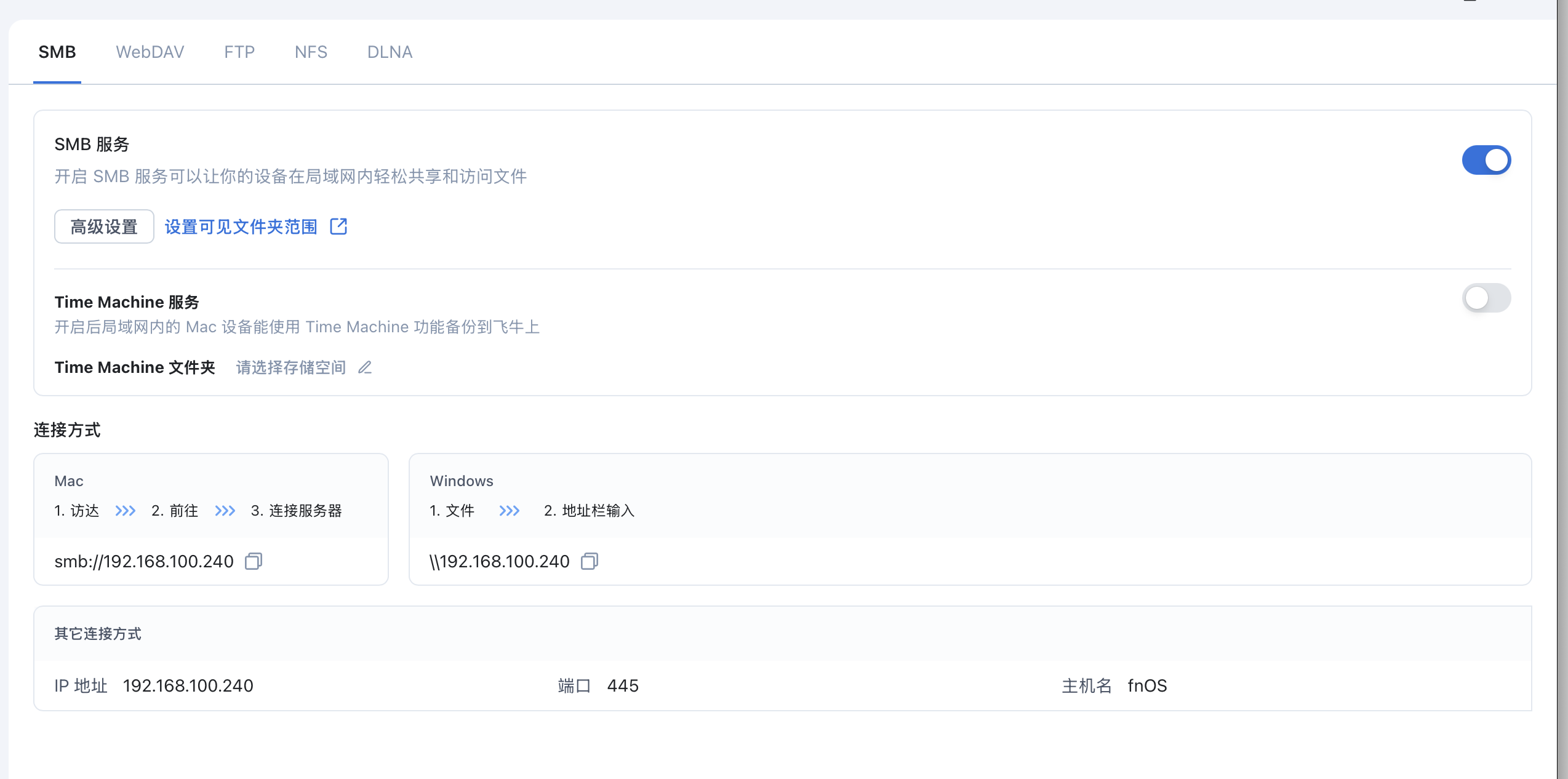Copy the \\192.168.100.240 Windows address

[590, 561]
